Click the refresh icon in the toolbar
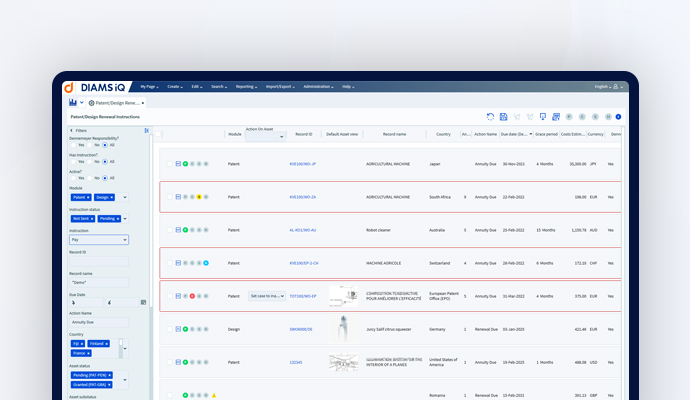Image resolution: width=690 pixels, height=400 pixels. [x=490, y=117]
